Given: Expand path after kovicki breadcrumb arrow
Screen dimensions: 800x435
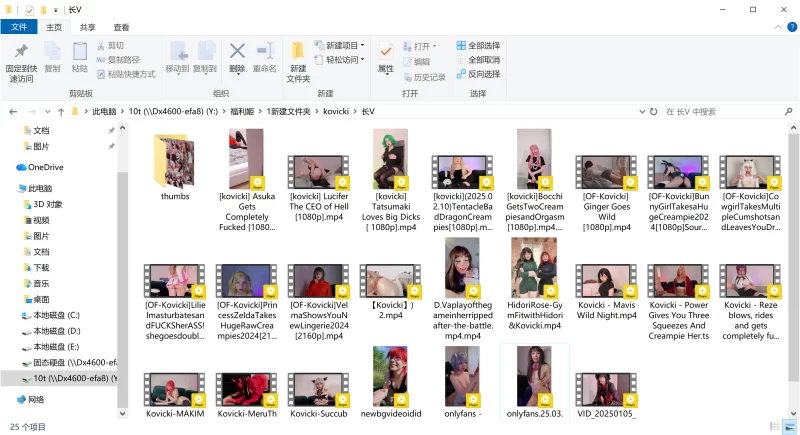Looking at the screenshot, I should 355,112.
